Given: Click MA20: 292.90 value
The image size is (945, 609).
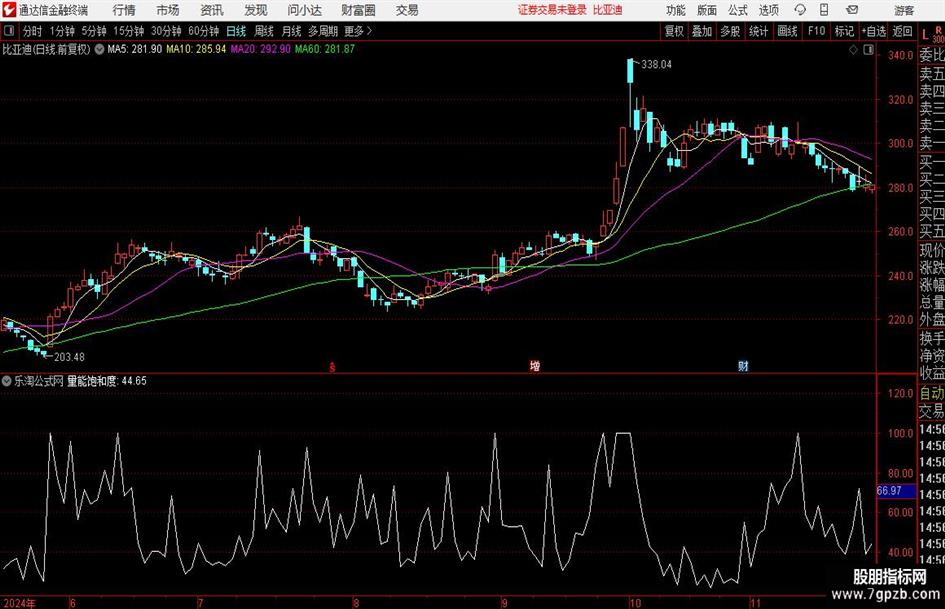Looking at the screenshot, I should (x=260, y=49).
